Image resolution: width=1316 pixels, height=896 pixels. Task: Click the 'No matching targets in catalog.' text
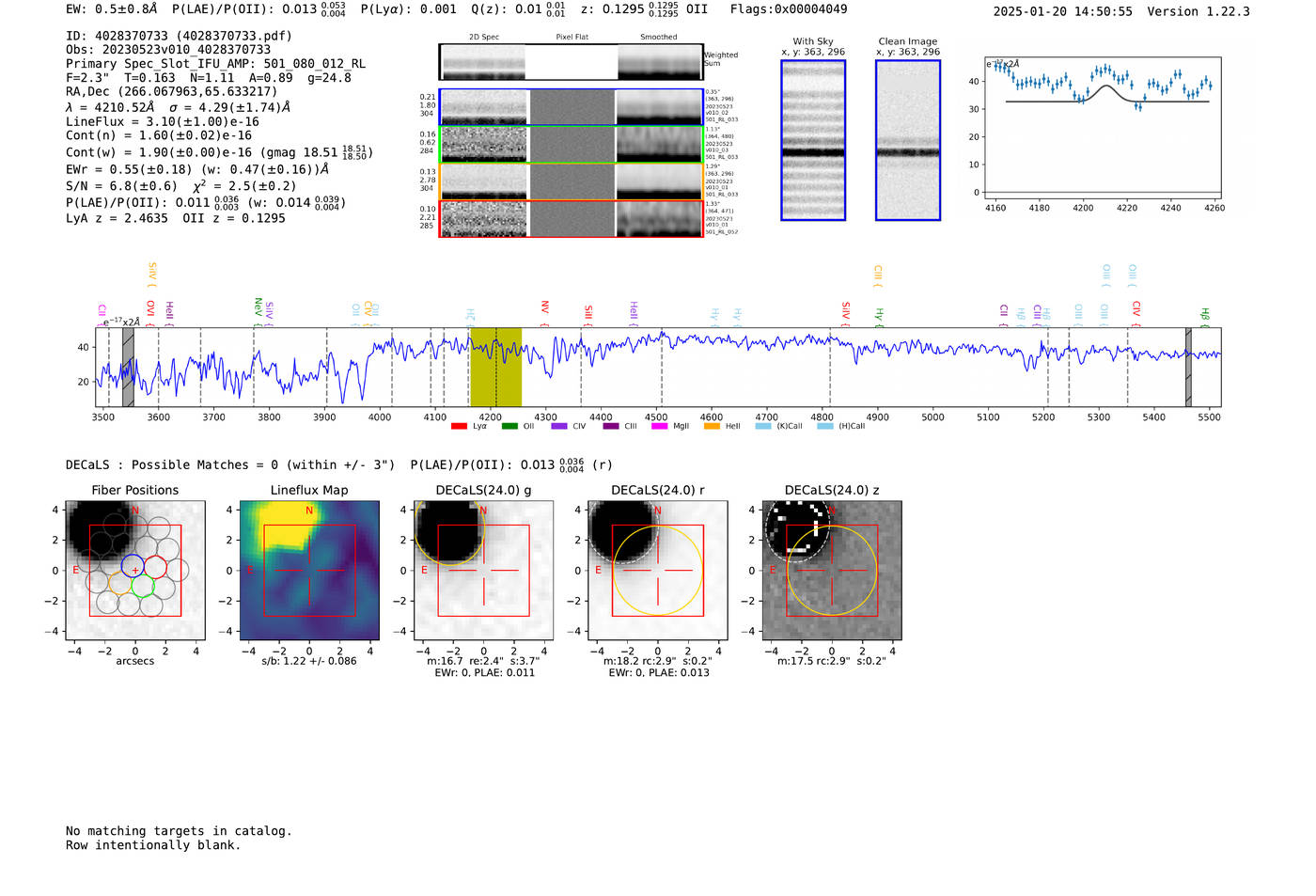pyautogui.click(x=179, y=831)
